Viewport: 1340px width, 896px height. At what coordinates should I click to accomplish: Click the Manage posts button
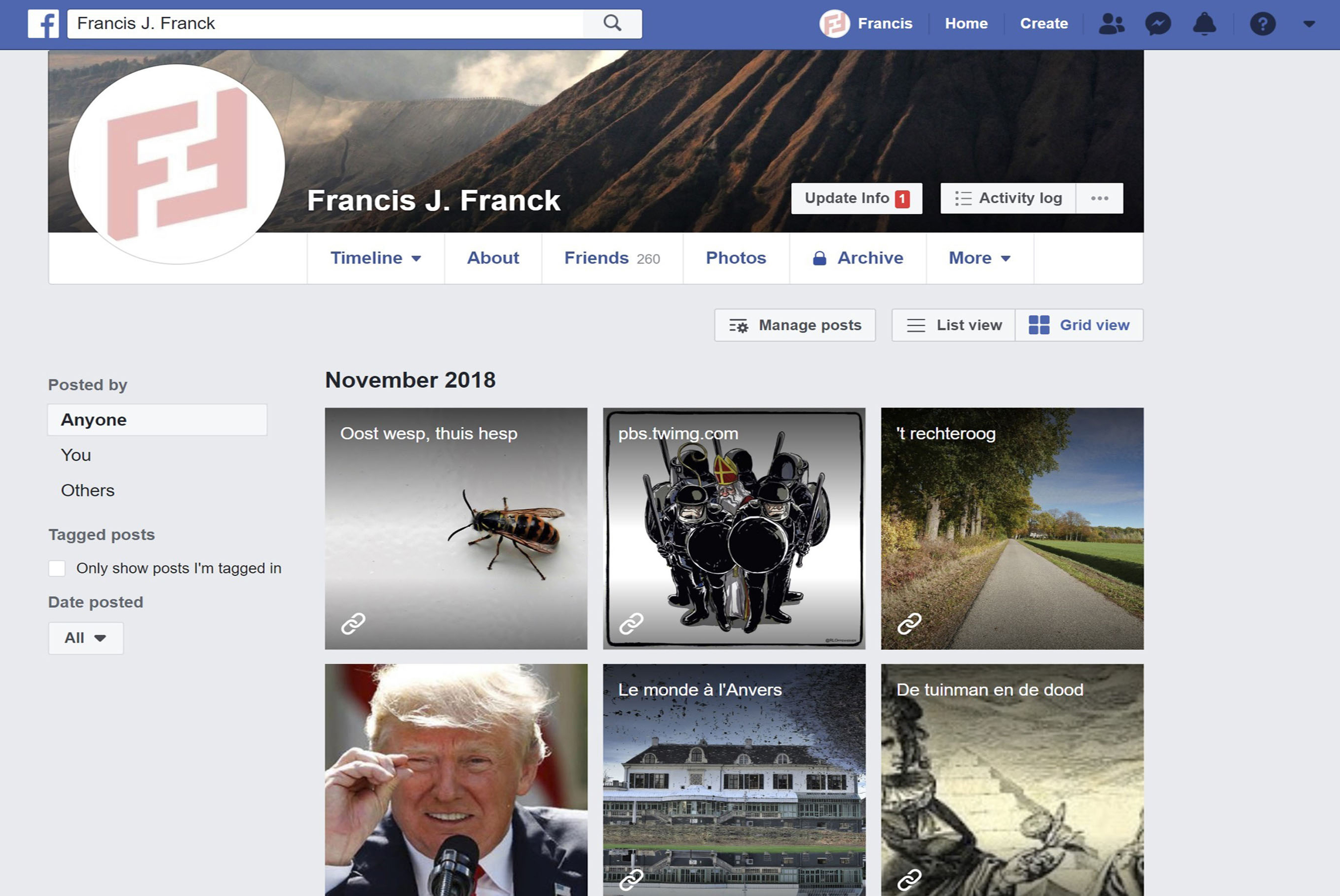(x=794, y=325)
